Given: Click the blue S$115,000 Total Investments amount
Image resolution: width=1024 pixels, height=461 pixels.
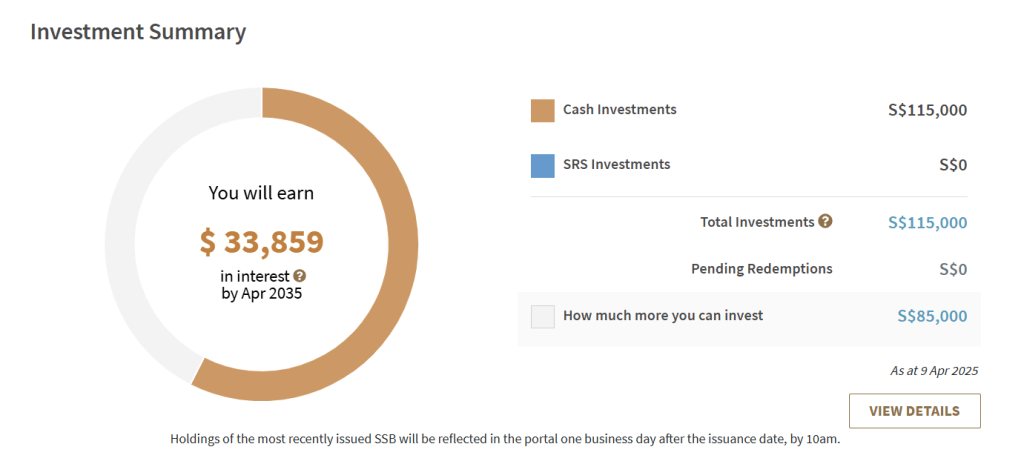Looking at the screenshot, I should pyautogui.click(x=927, y=222).
